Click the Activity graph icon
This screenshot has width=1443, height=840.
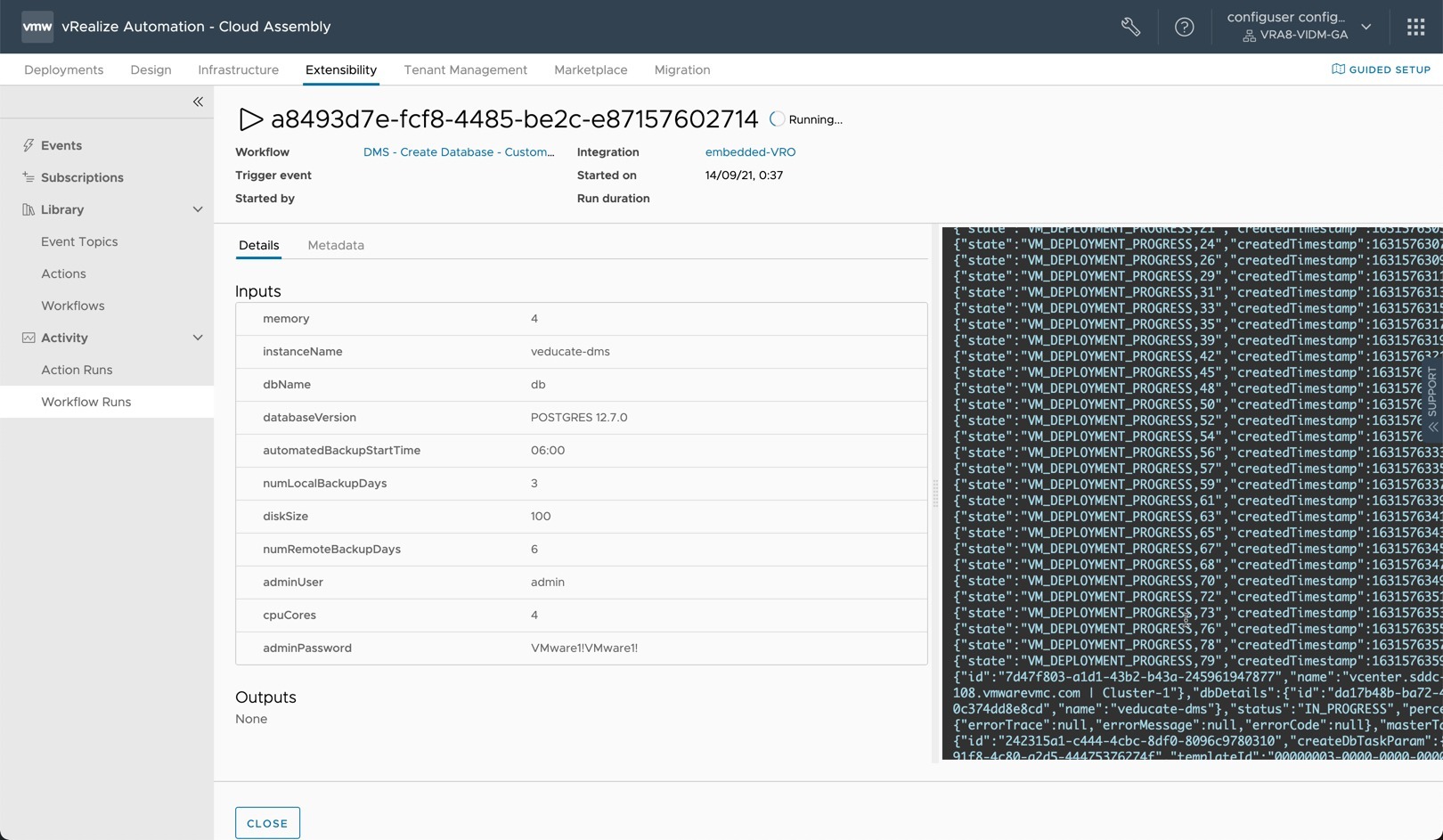click(x=29, y=337)
